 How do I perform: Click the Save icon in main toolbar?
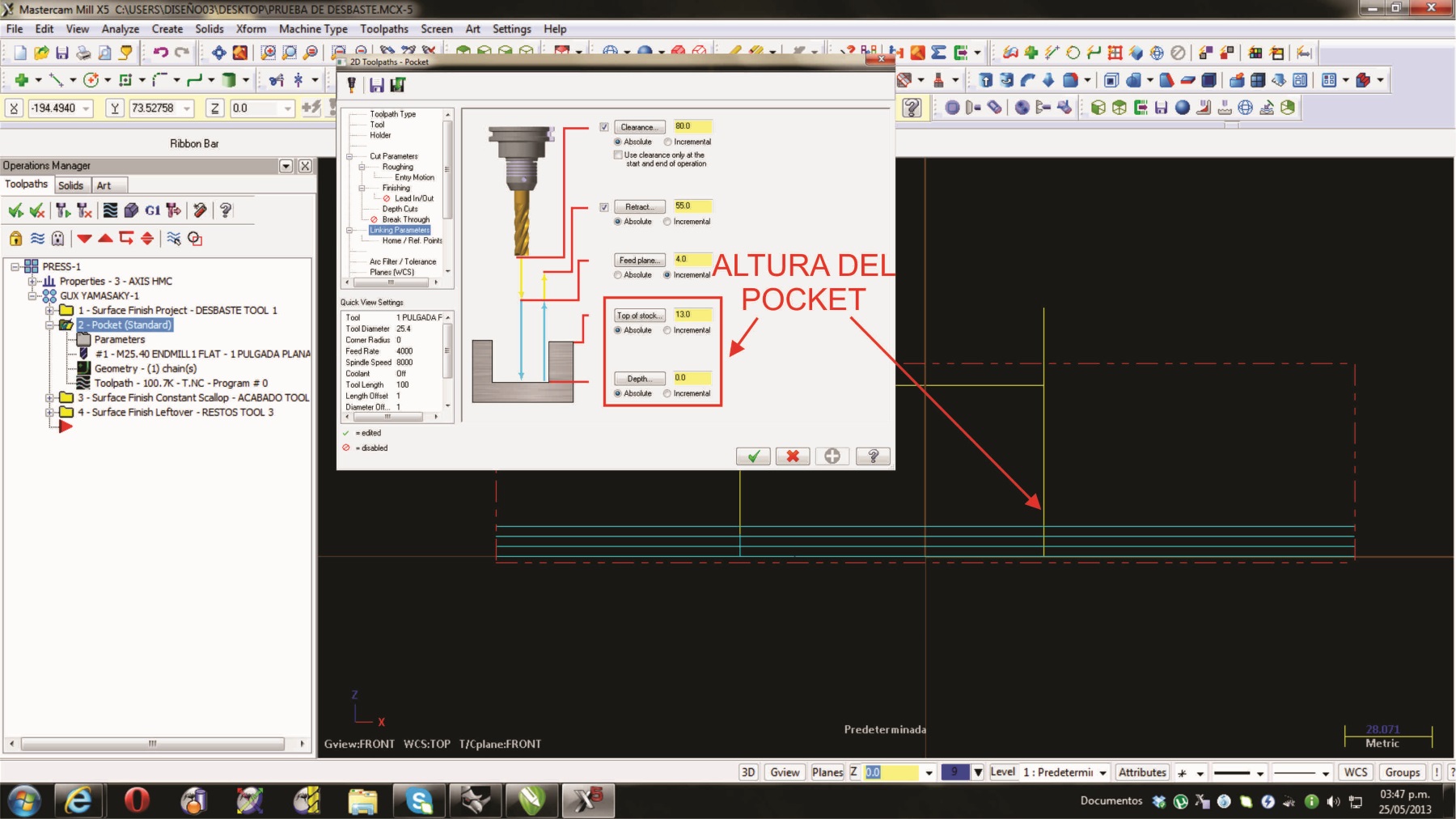62,53
